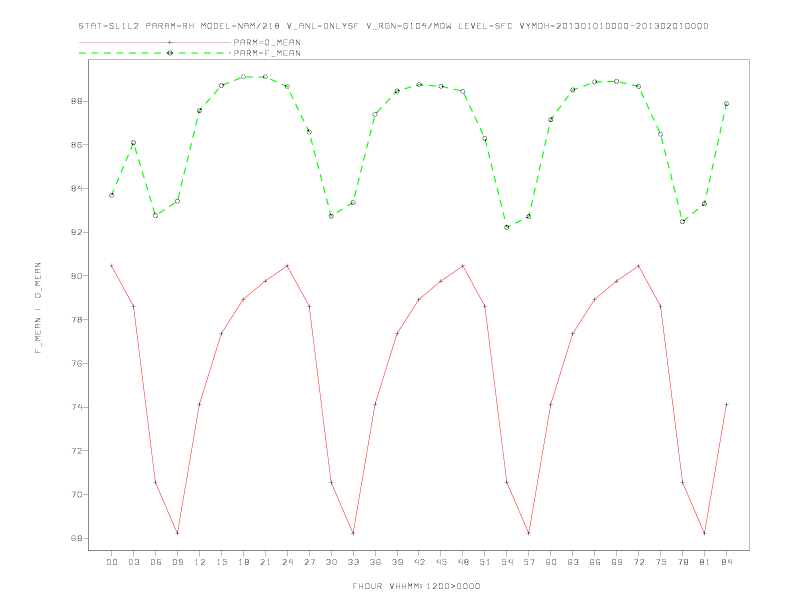Click the y-axis tick label 72

click(76, 450)
